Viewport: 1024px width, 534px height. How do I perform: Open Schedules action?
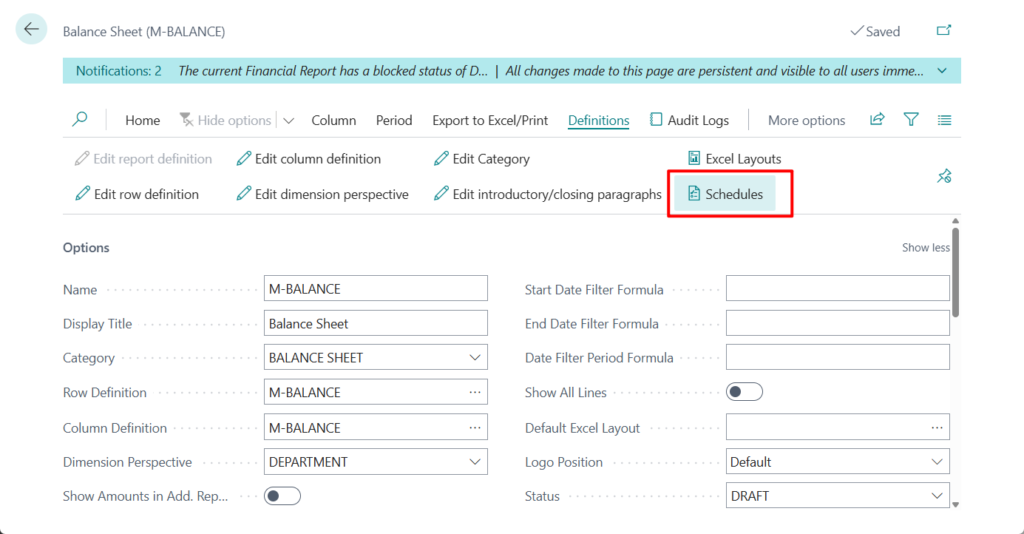click(x=725, y=194)
